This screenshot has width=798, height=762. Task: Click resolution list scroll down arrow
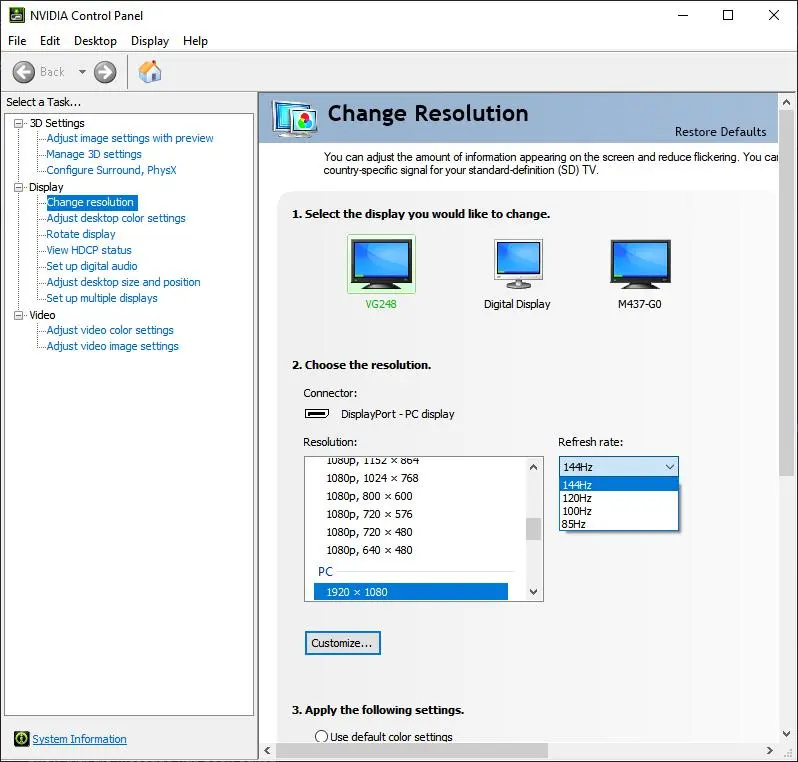click(x=533, y=591)
